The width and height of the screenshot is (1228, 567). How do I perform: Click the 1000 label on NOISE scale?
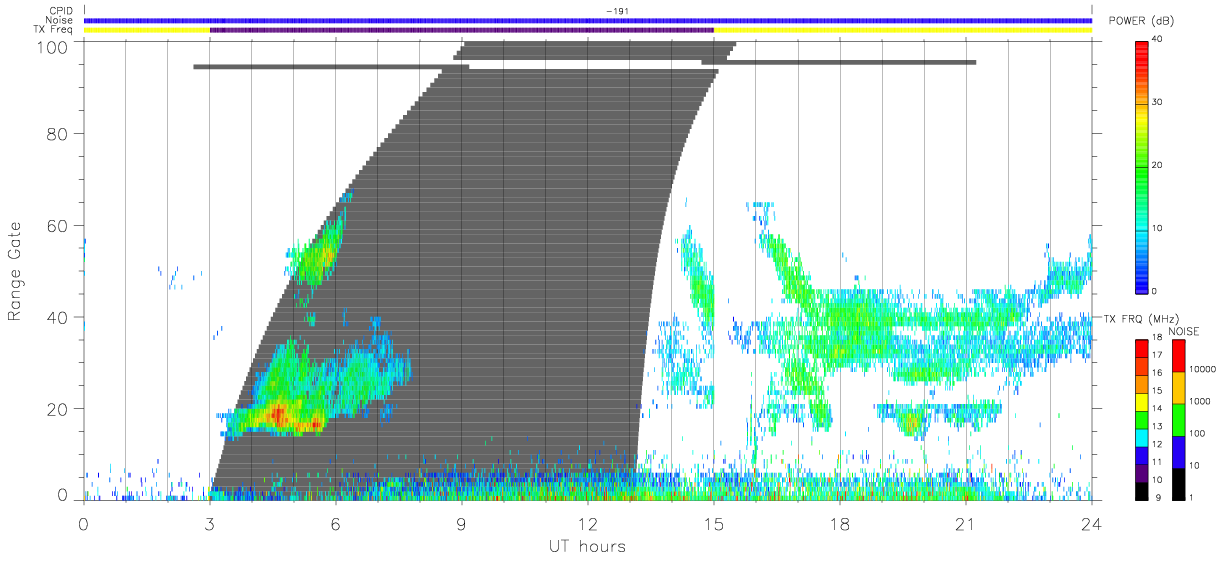click(1199, 401)
